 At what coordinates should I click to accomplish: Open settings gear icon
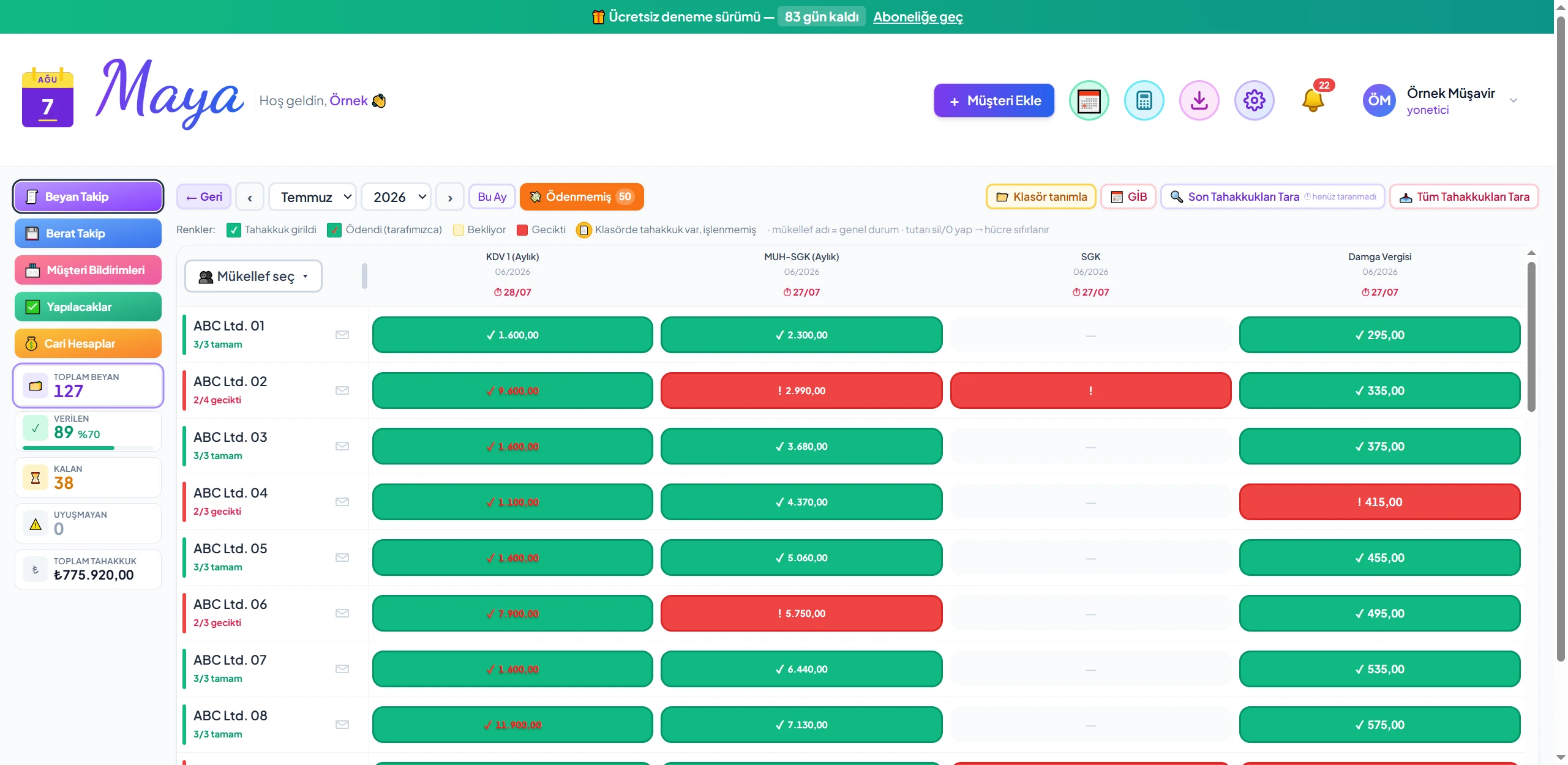click(1254, 100)
